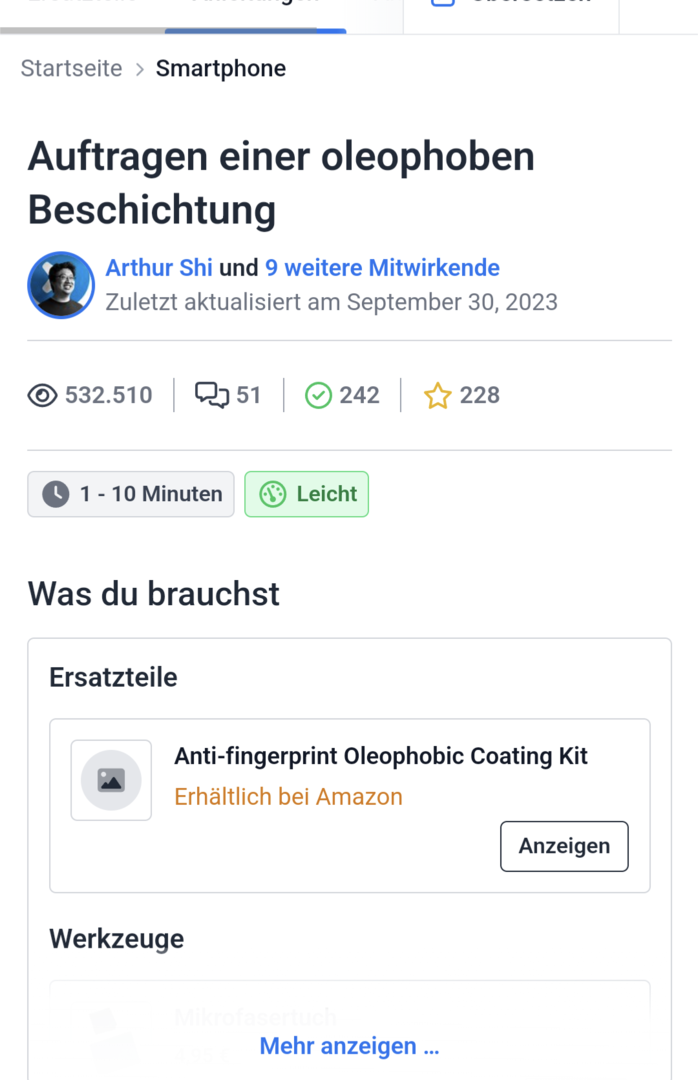Image resolution: width=698 pixels, height=1080 pixels.
Task: Click the gauge icon next to Leicht
Action: pyautogui.click(x=273, y=494)
